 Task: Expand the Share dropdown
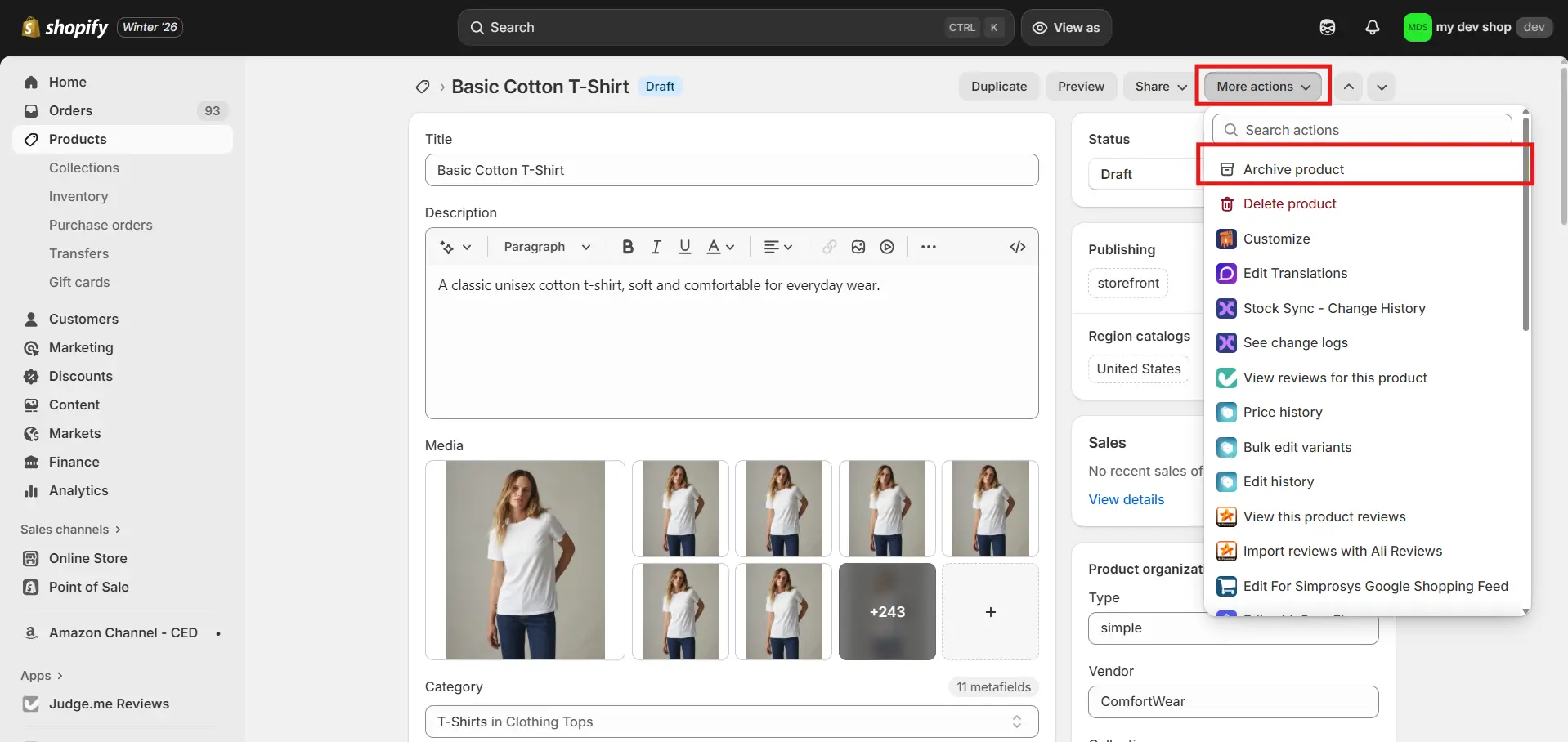pyautogui.click(x=1158, y=86)
